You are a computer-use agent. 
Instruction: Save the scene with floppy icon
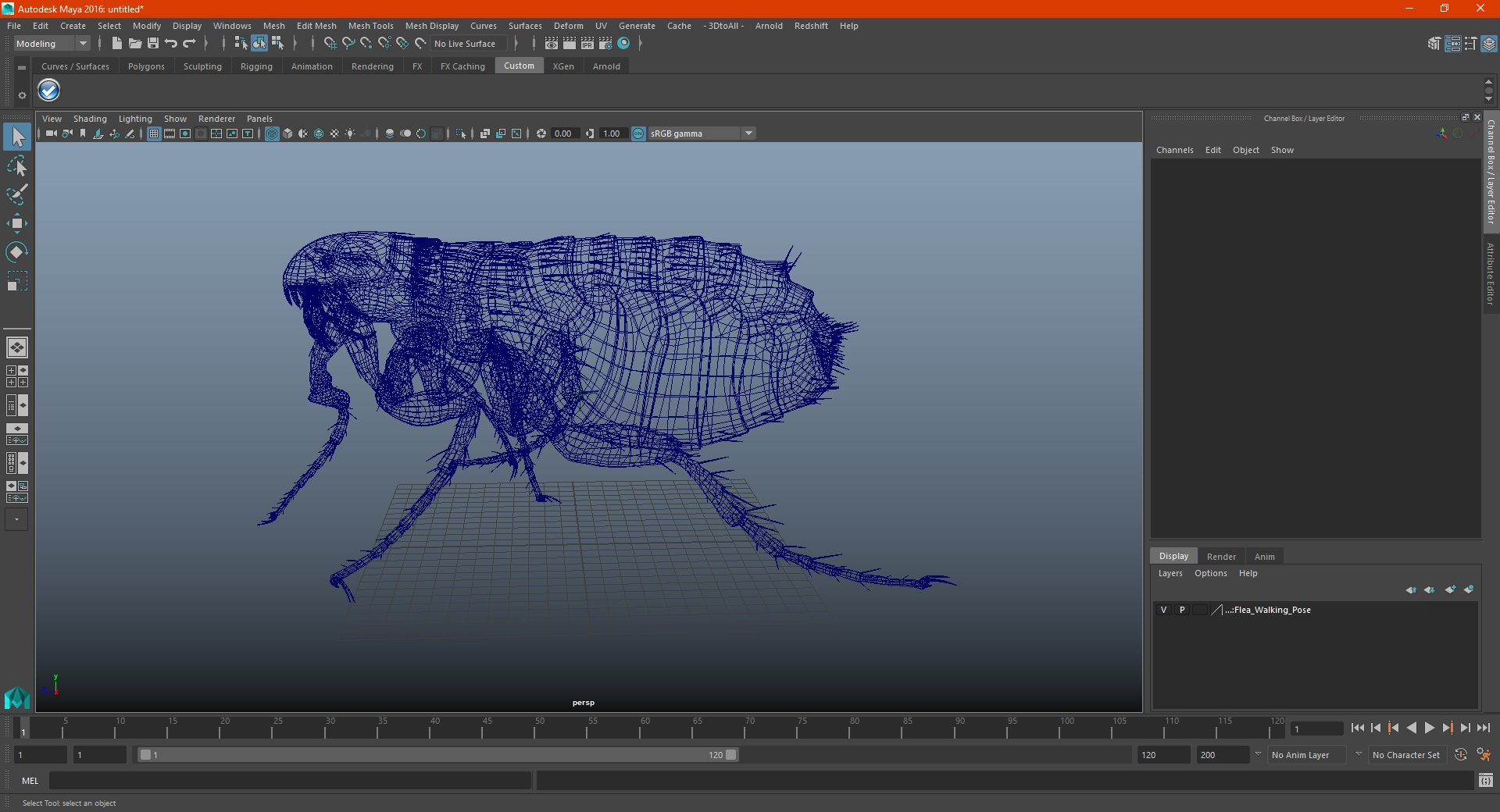(153, 44)
